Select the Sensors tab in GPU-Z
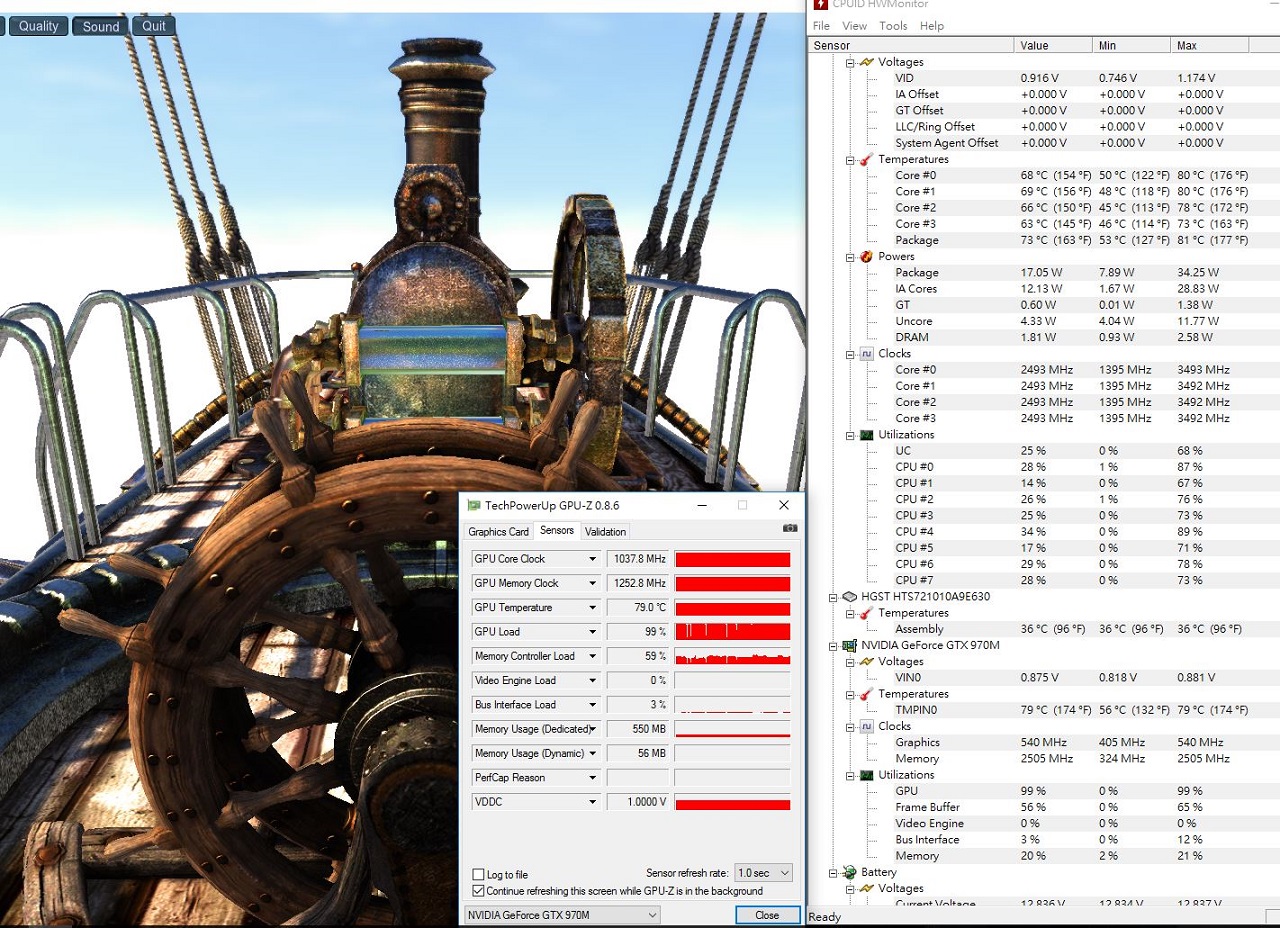Screen dimensions: 1280x928 point(557,531)
